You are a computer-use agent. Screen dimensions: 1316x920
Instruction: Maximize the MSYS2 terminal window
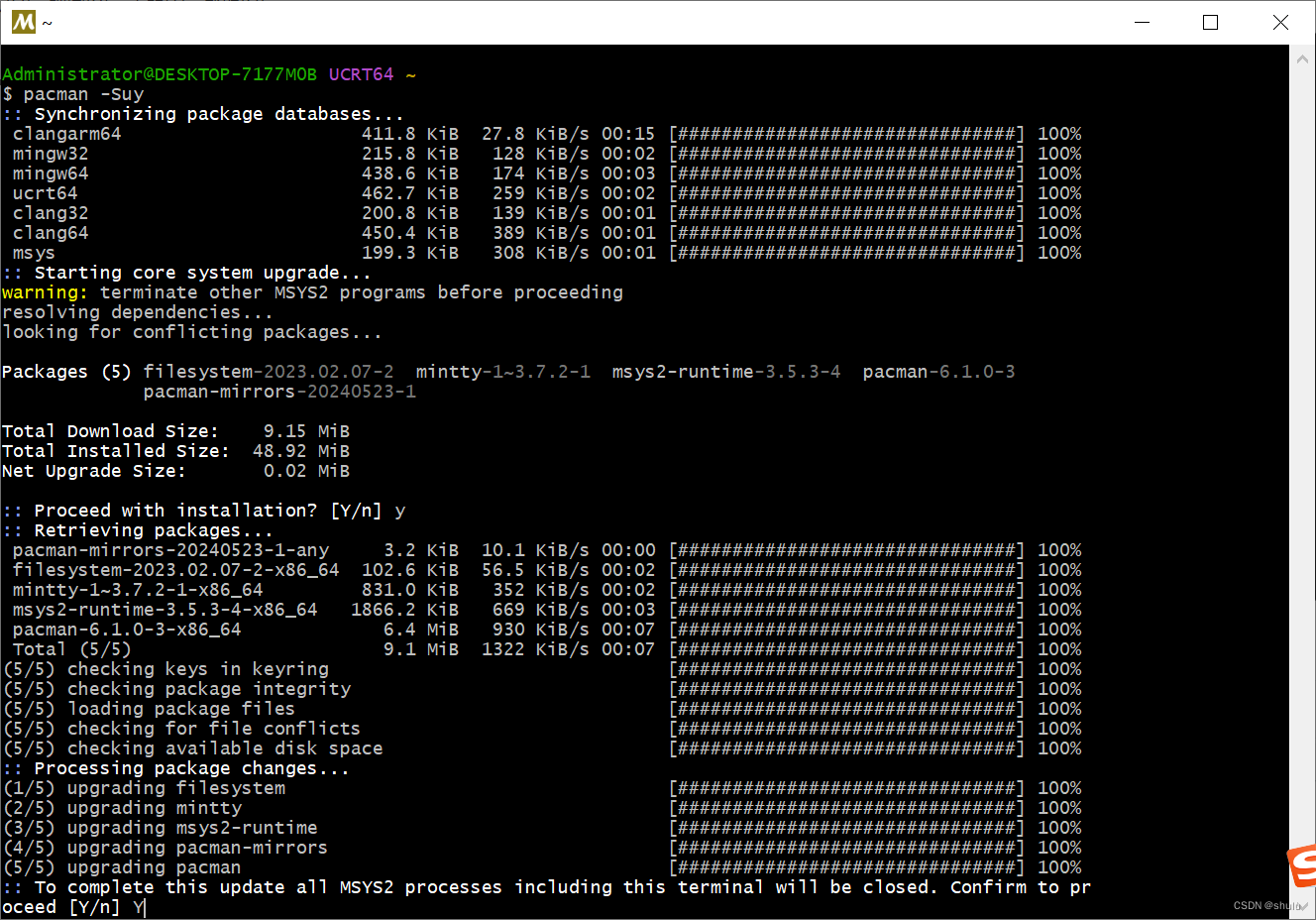(x=1210, y=22)
